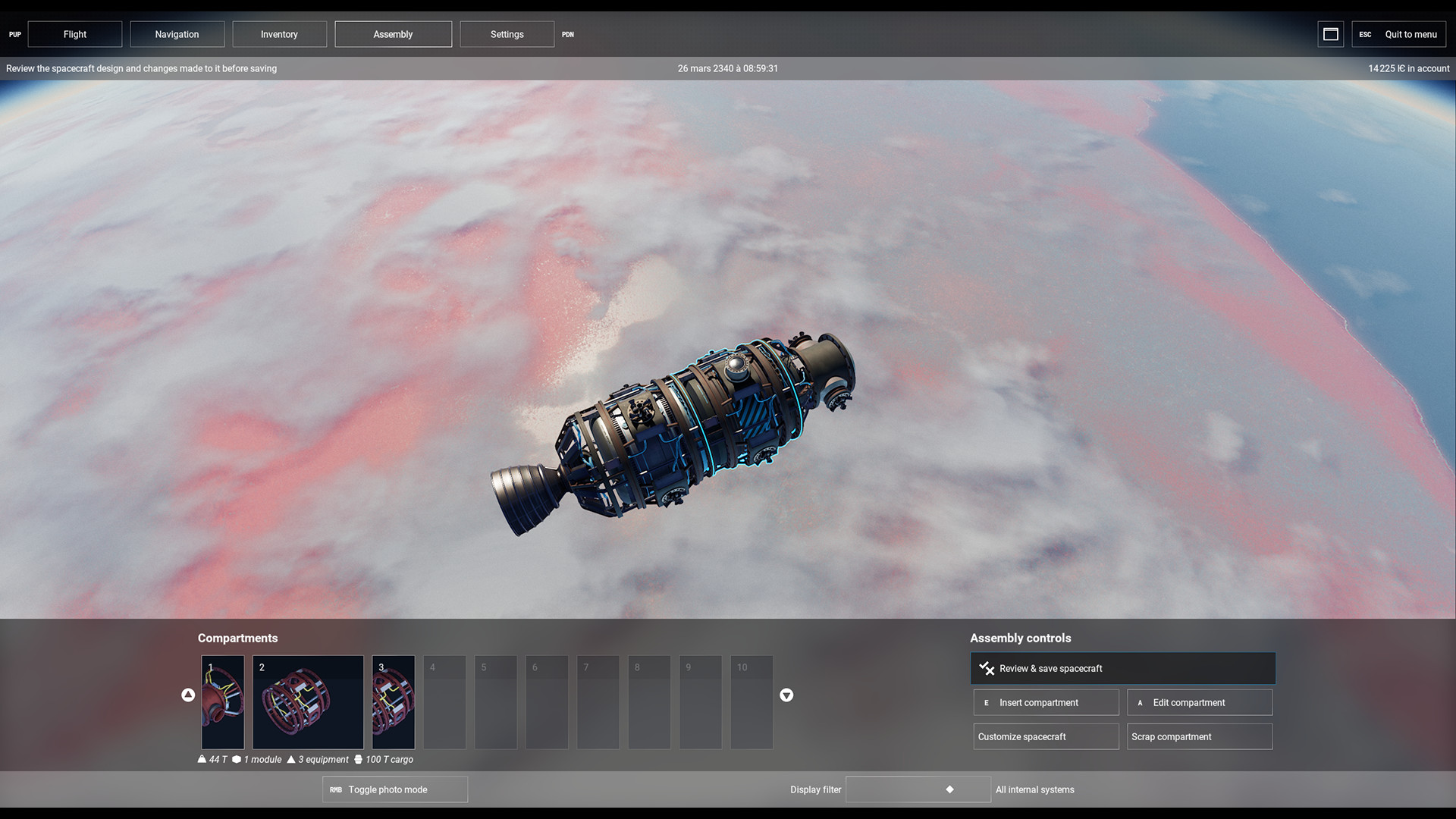Image resolution: width=1456 pixels, height=819 pixels.
Task: Select compartment 2 thumbnail
Action: pos(307,702)
